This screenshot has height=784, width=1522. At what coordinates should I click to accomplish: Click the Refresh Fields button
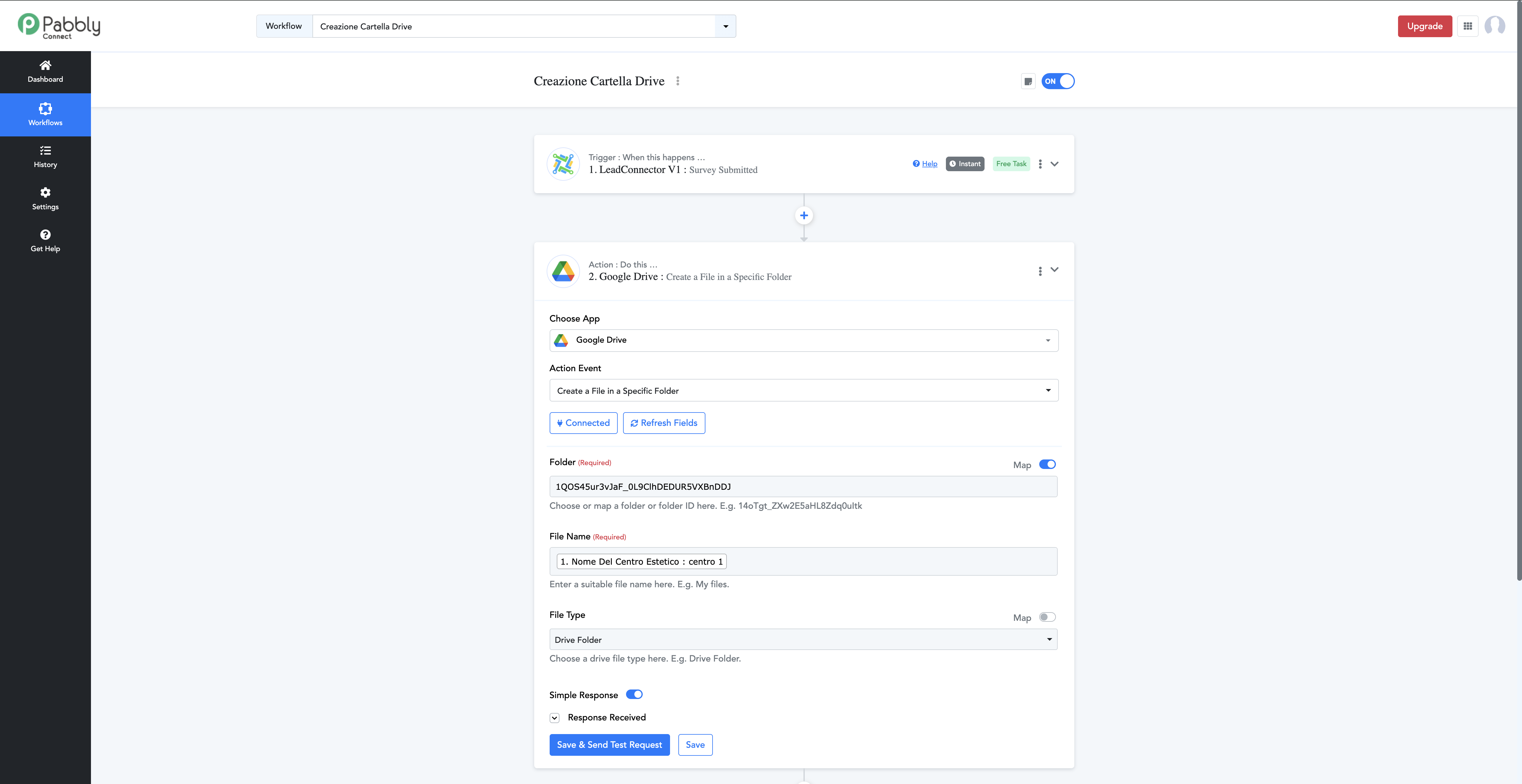point(663,423)
